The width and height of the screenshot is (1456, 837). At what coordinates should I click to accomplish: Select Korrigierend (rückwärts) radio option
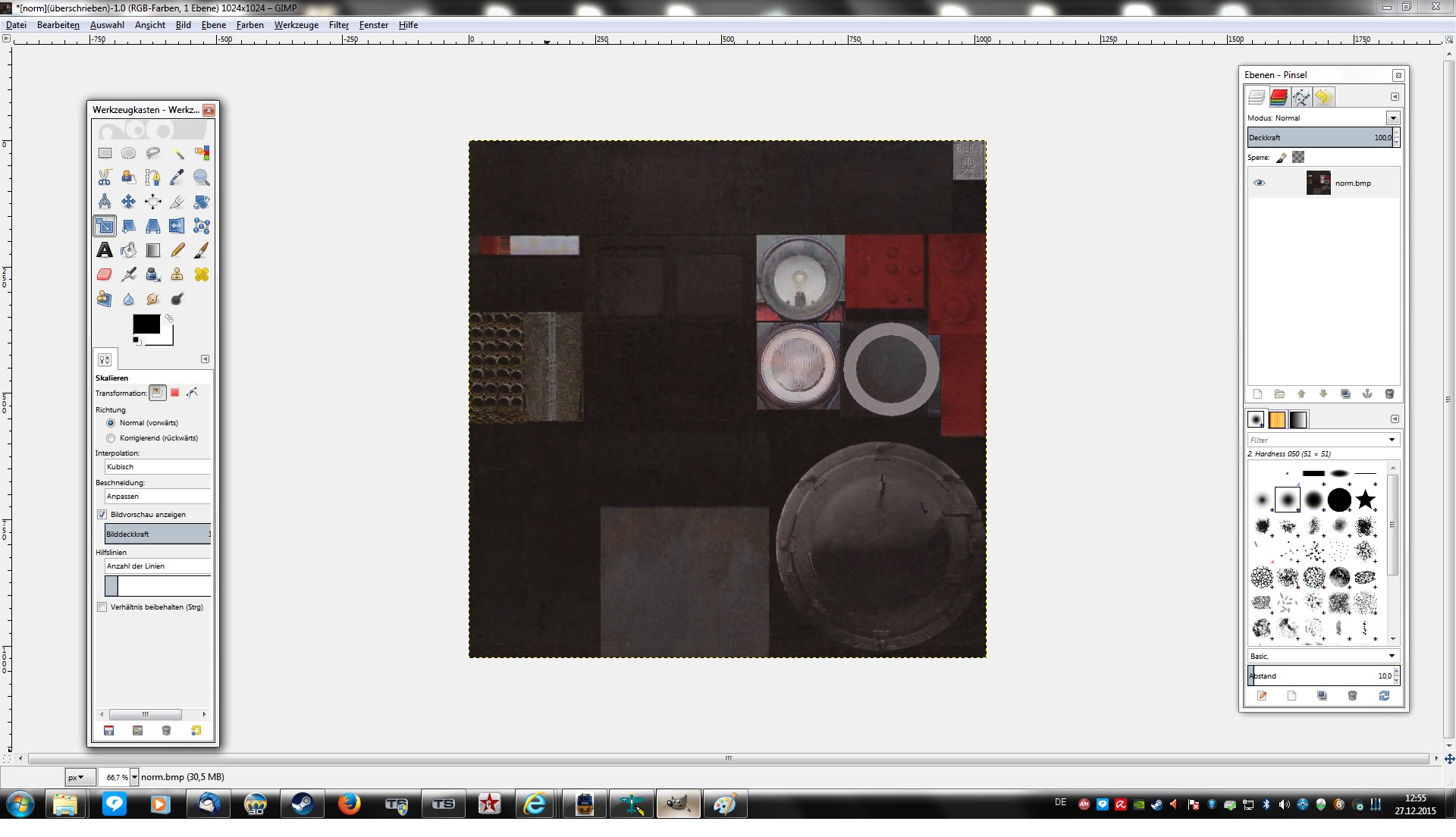(111, 438)
